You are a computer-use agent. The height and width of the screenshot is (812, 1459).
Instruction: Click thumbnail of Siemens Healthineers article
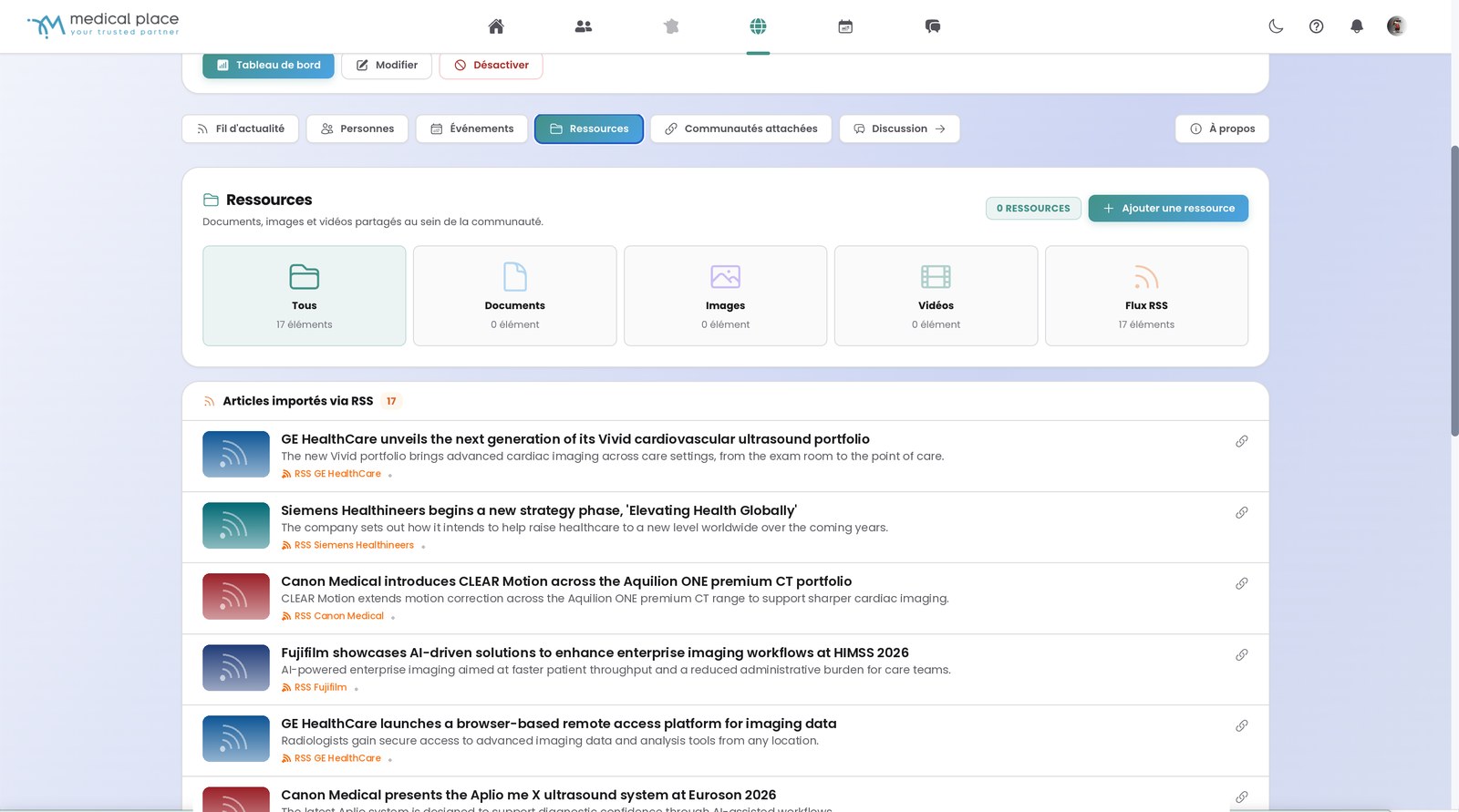coord(236,525)
